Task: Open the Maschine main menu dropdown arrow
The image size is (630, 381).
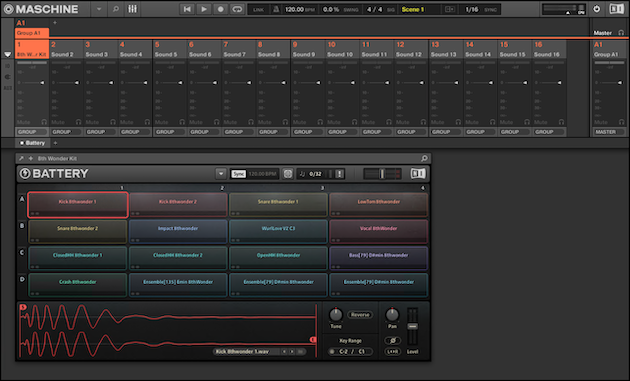Action: tap(99, 9)
